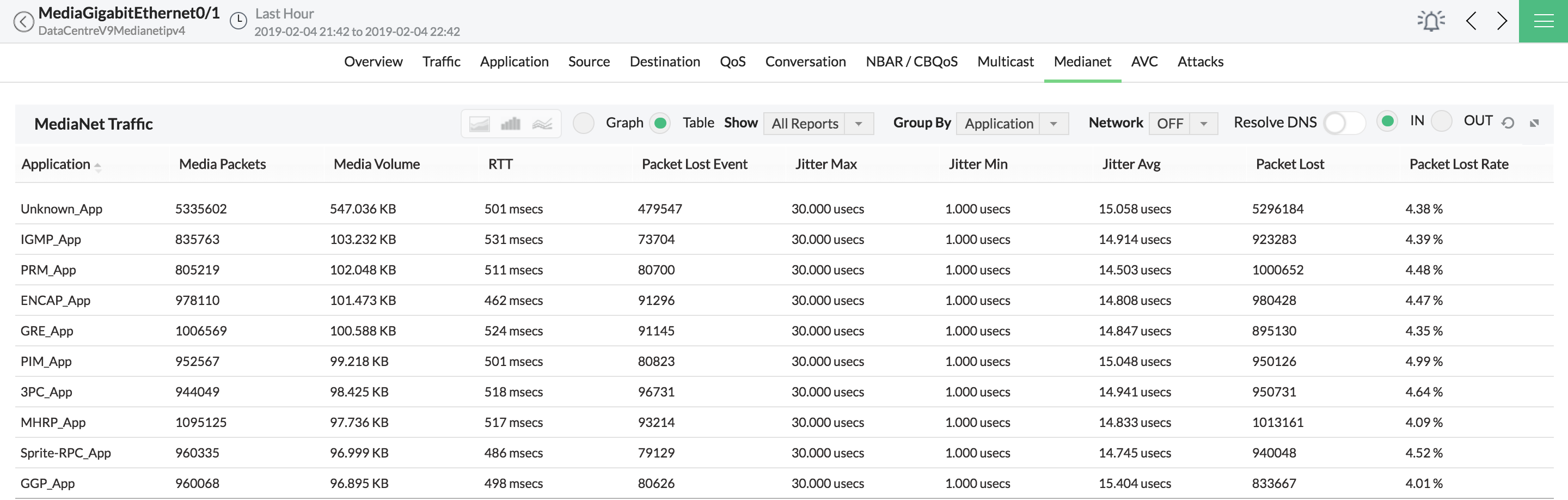Select the OUT traffic radio button
Screen dimensions: 1568x500
1441,121
